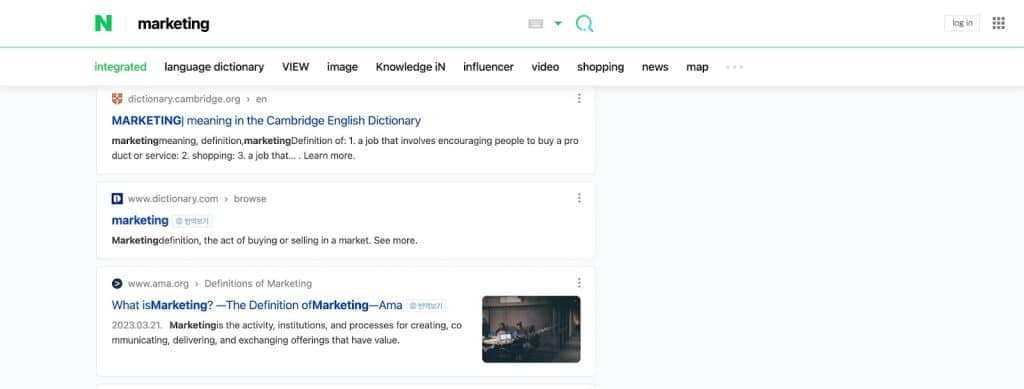Screen dimensions: 1024x389
Task: Click the ama.org favicon
Action: 117,283
